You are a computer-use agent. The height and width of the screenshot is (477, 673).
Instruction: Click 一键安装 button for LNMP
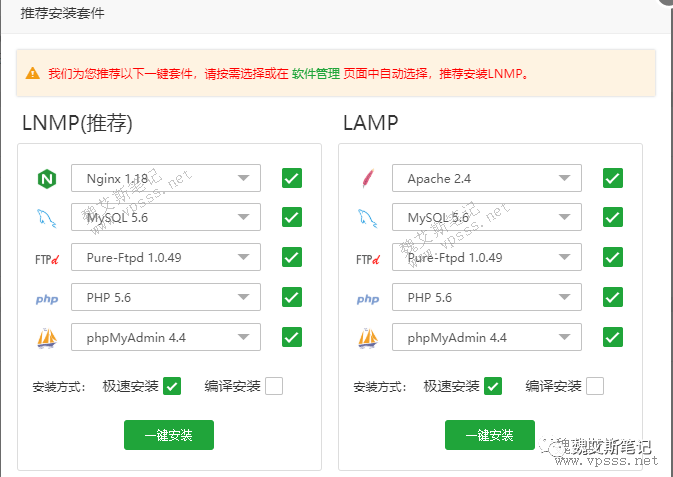[x=169, y=435]
